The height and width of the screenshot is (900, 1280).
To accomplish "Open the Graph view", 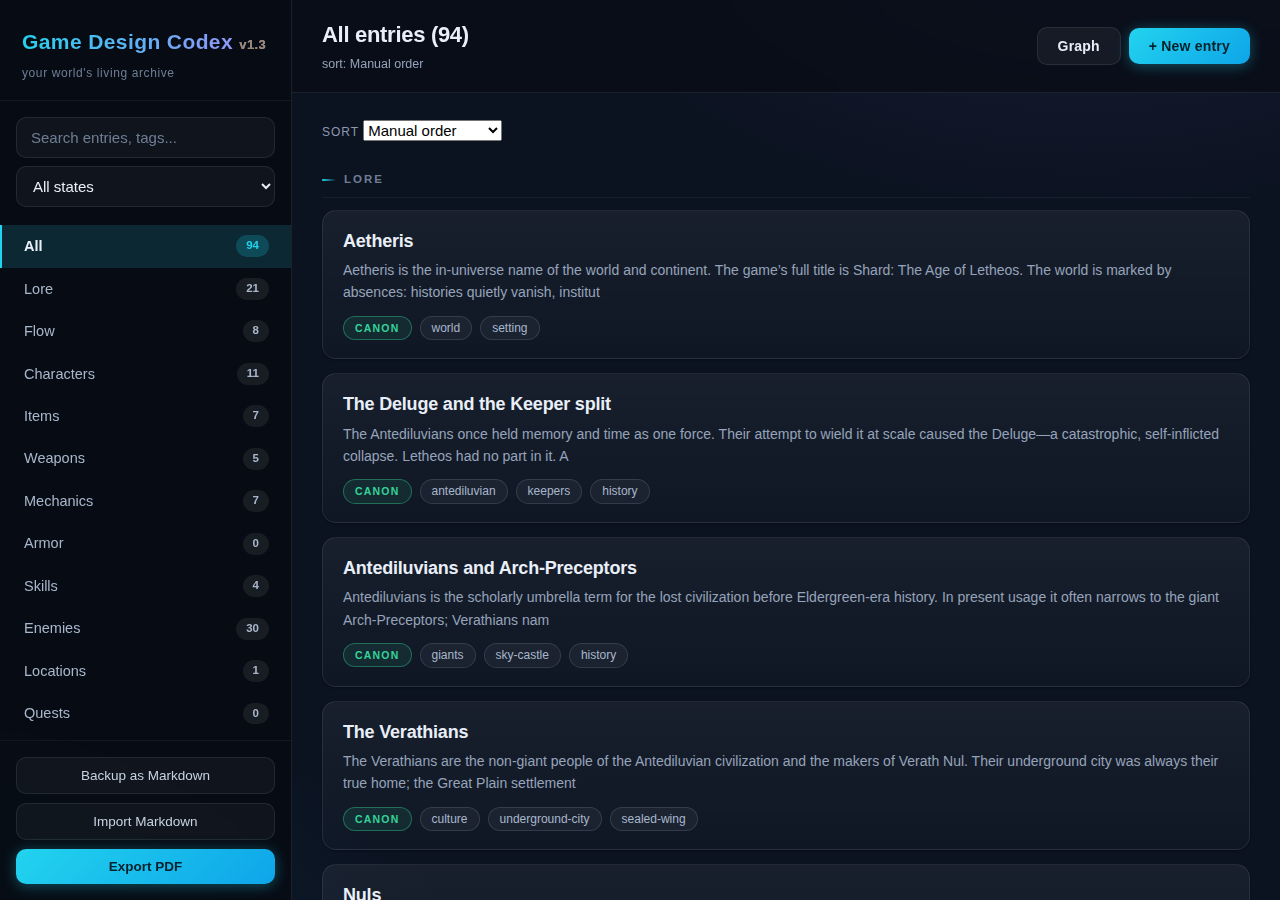I will pos(1078,46).
